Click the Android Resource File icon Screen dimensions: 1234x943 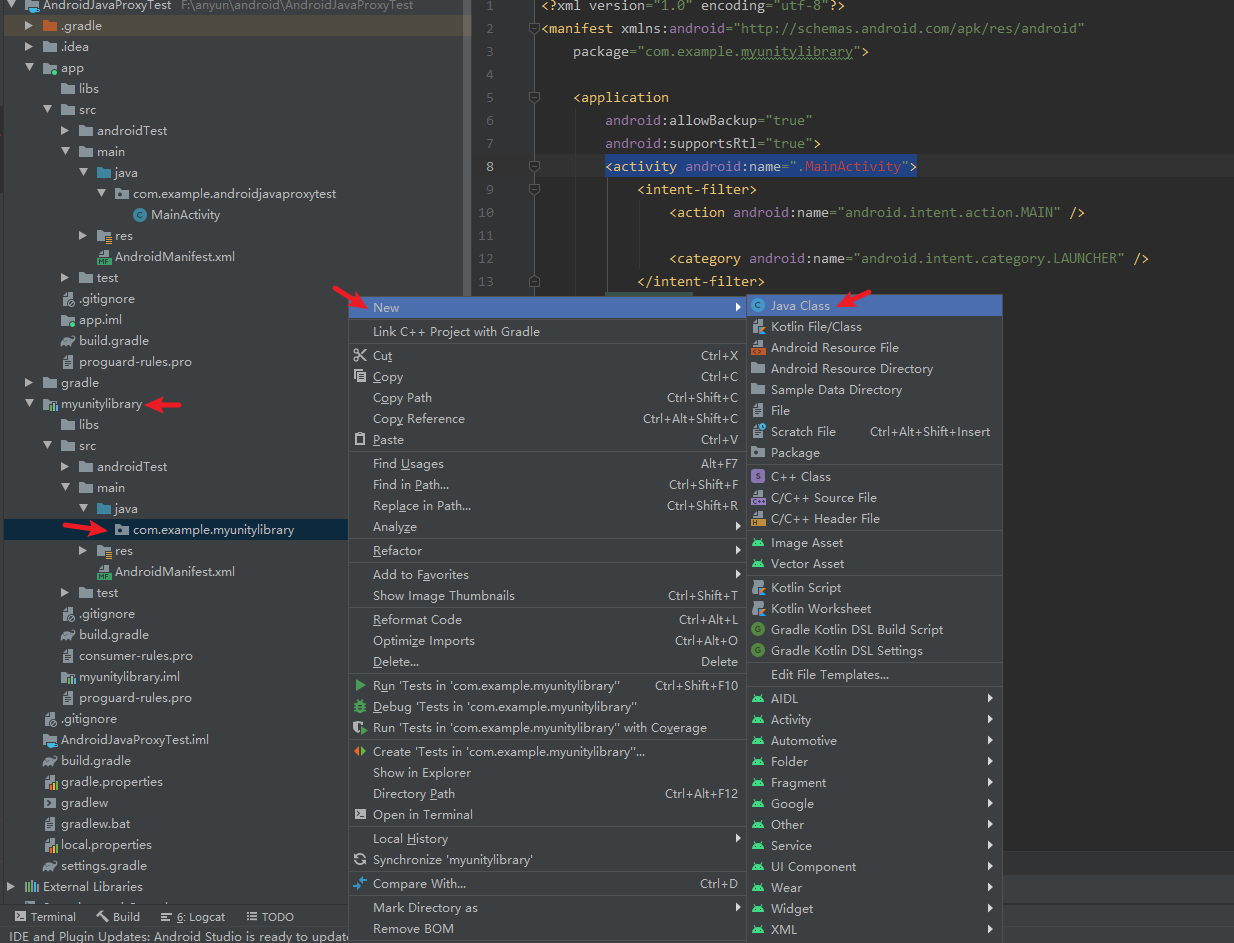[x=758, y=348]
